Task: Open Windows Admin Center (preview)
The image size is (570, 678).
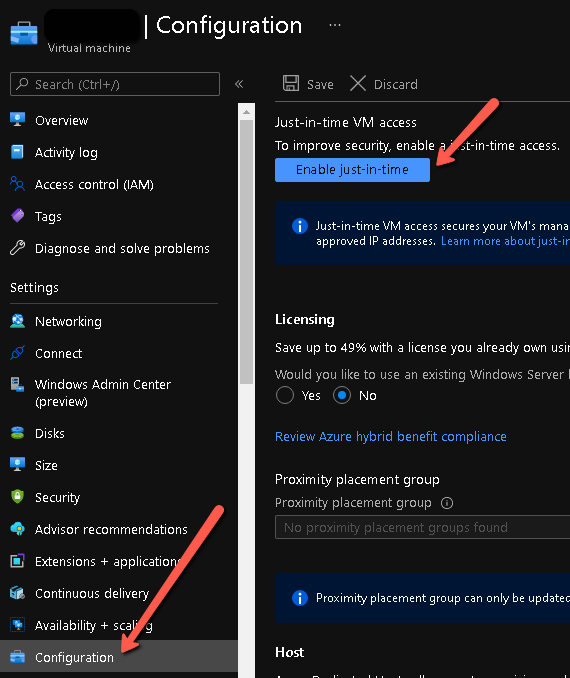Action: [x=102, y=393]
